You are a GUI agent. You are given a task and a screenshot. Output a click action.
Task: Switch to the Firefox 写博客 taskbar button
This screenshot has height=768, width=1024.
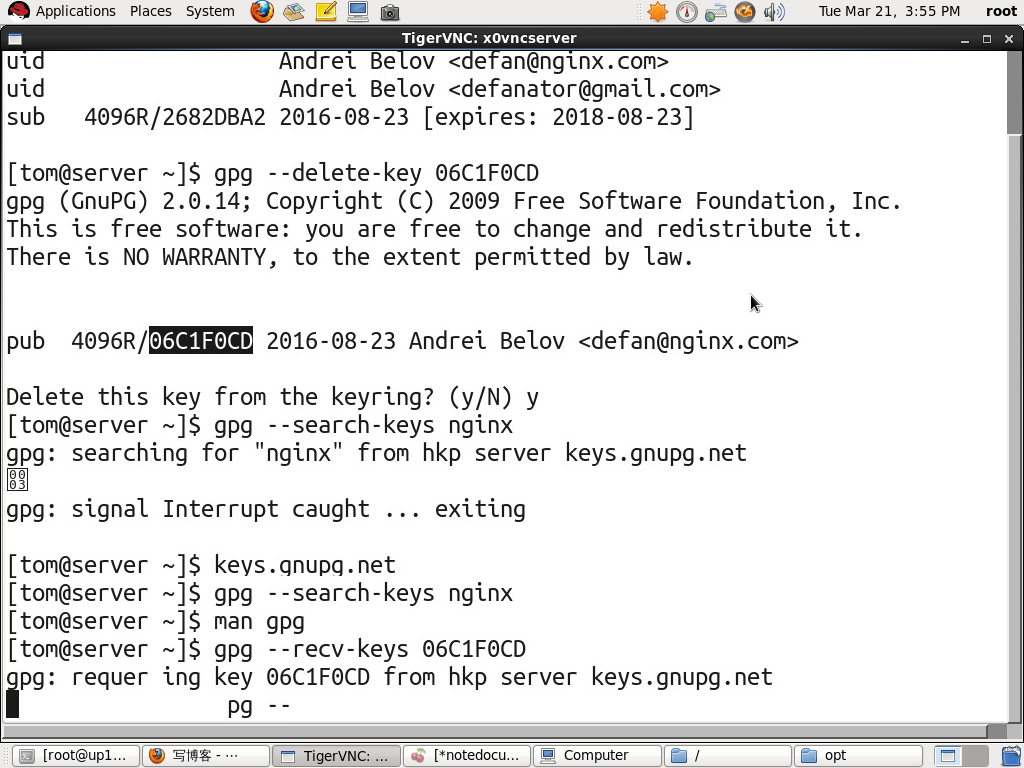coord(205,756)
